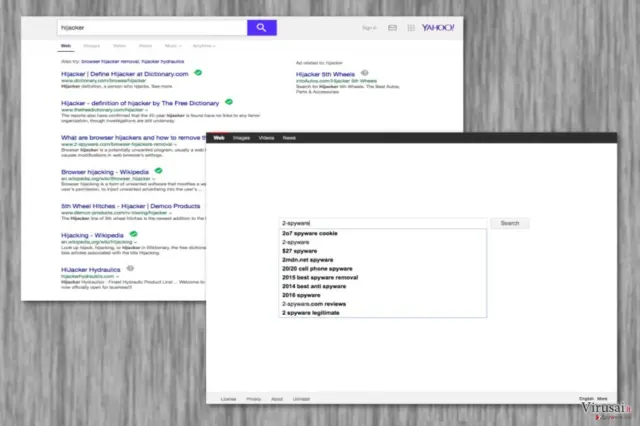Expand arrow after thefreedictionary.com result URL
Image resolution: width=640 pixels, height=426 pixels.
tap(147, 110)
